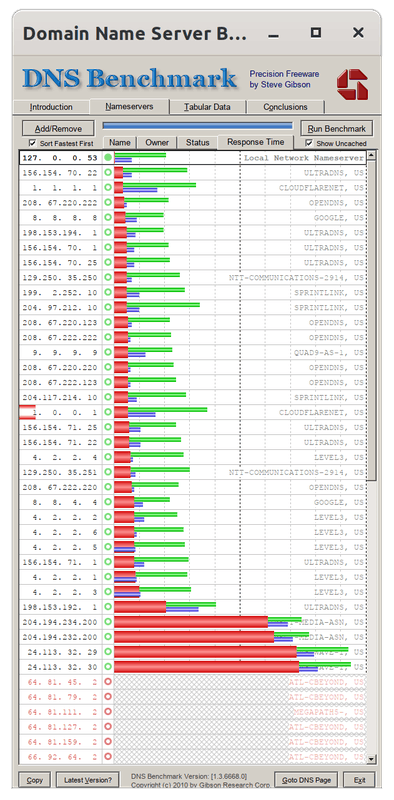Click the Add/Remove button
Viewport: 394px width, 800px height.
point(58,129)
